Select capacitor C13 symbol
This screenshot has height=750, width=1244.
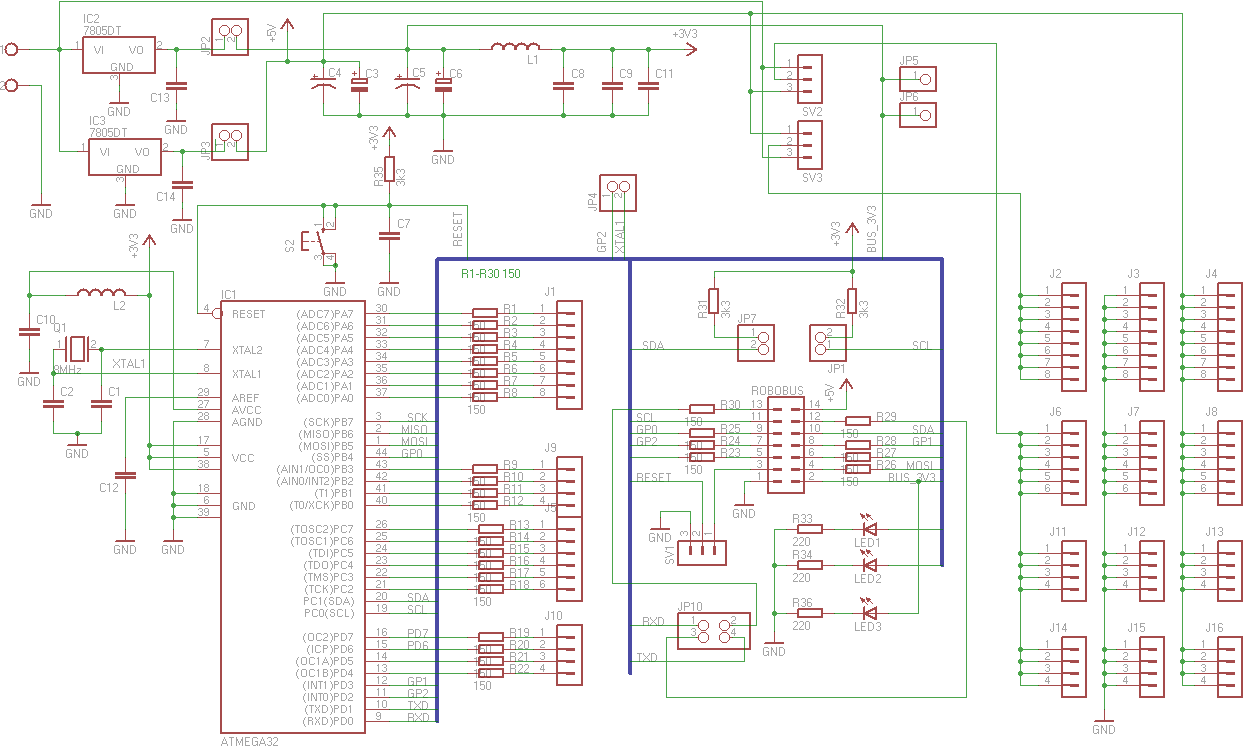(x=176, y=86)
